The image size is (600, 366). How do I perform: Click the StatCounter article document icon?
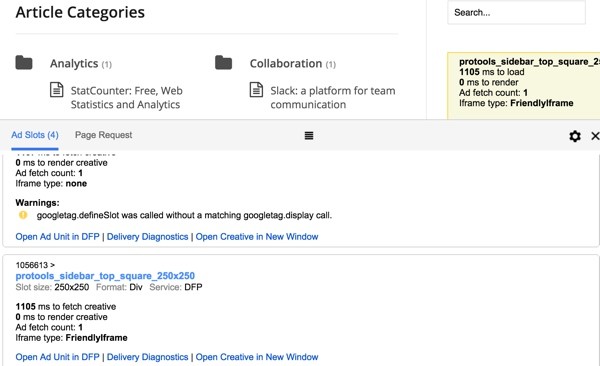coord(57,90)
